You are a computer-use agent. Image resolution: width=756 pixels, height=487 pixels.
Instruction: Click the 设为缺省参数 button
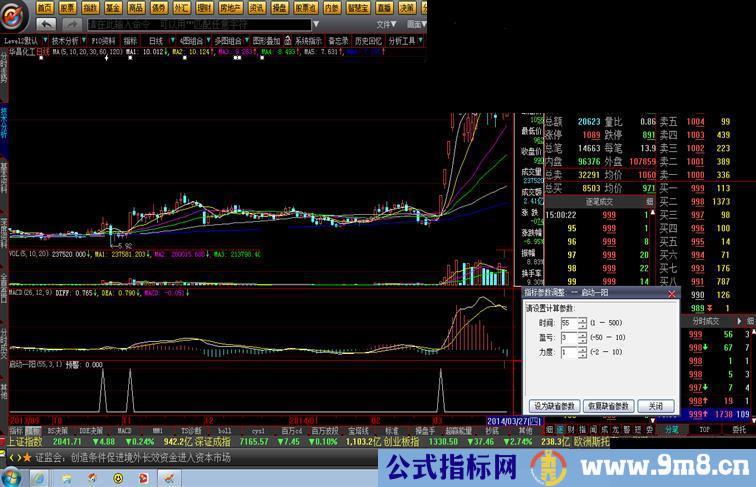point(554,406)
